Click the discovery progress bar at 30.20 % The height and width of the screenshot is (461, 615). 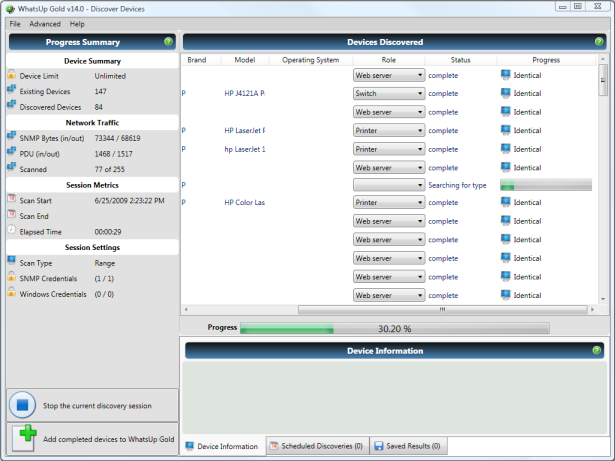394,327
